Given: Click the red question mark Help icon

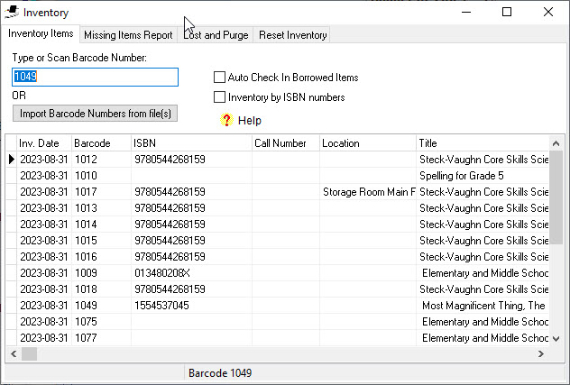Looking at the screenshot, I should (226, 120).
